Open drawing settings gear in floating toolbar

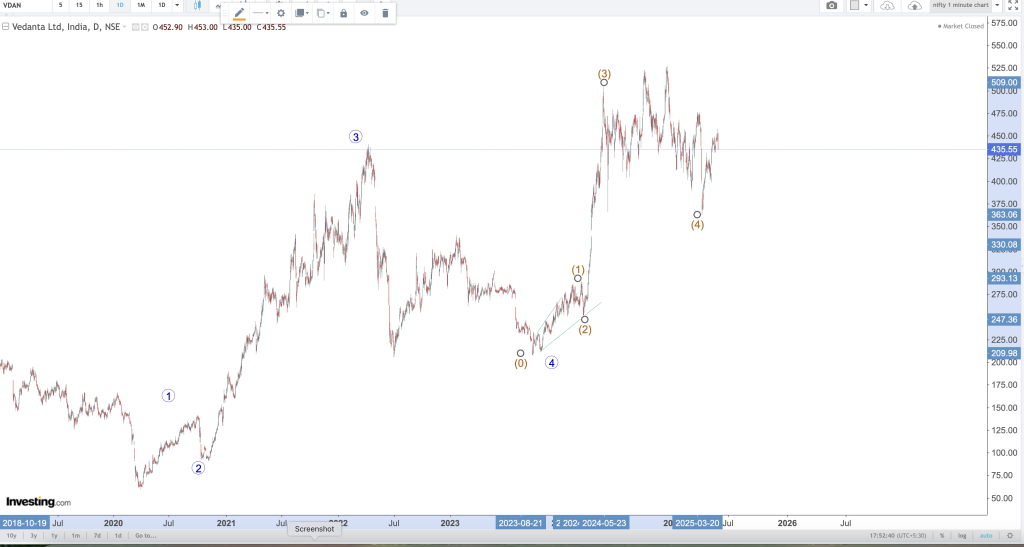pyautogui.click(x=281, y=13)
